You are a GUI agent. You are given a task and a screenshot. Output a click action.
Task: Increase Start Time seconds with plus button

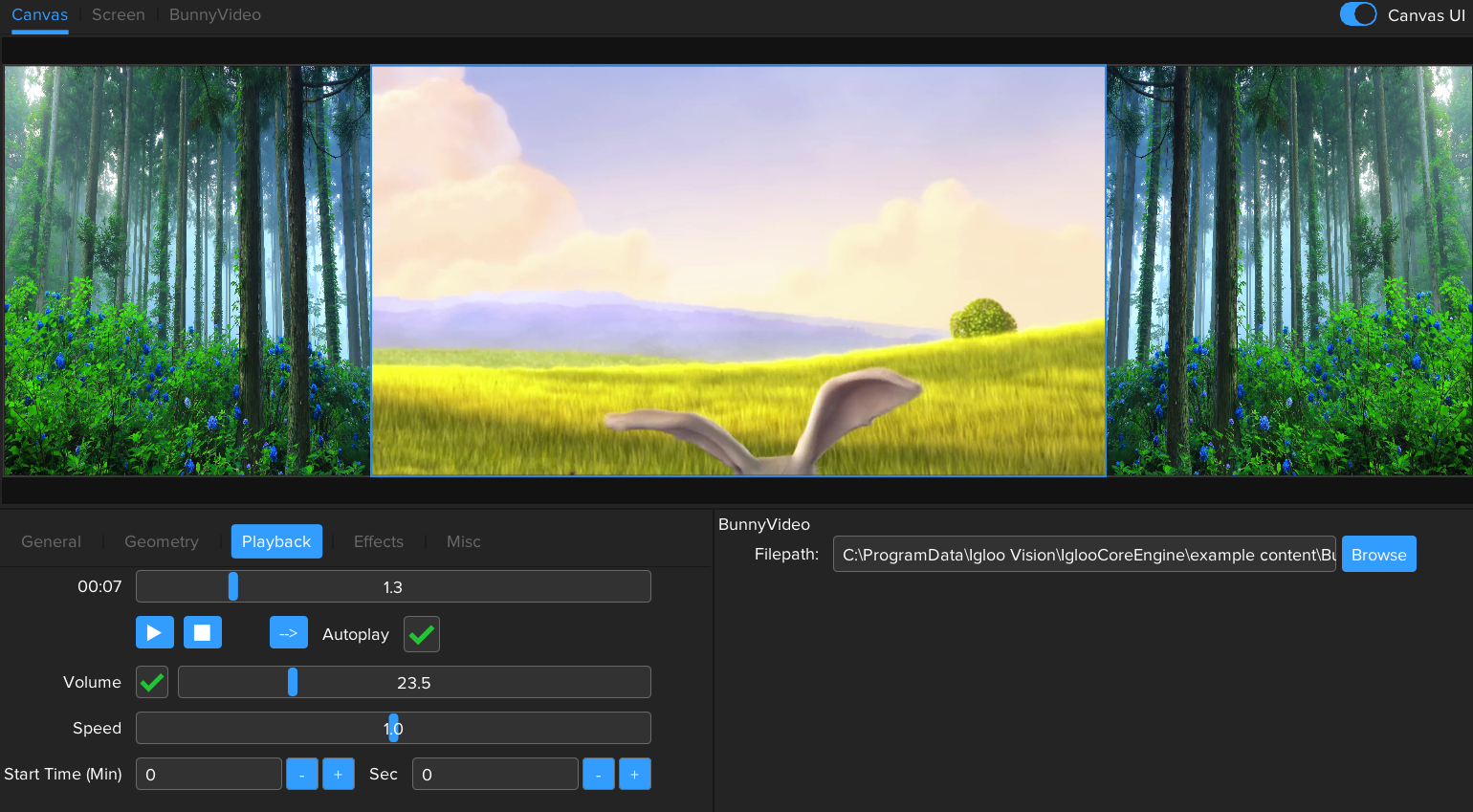pos(635,774)
